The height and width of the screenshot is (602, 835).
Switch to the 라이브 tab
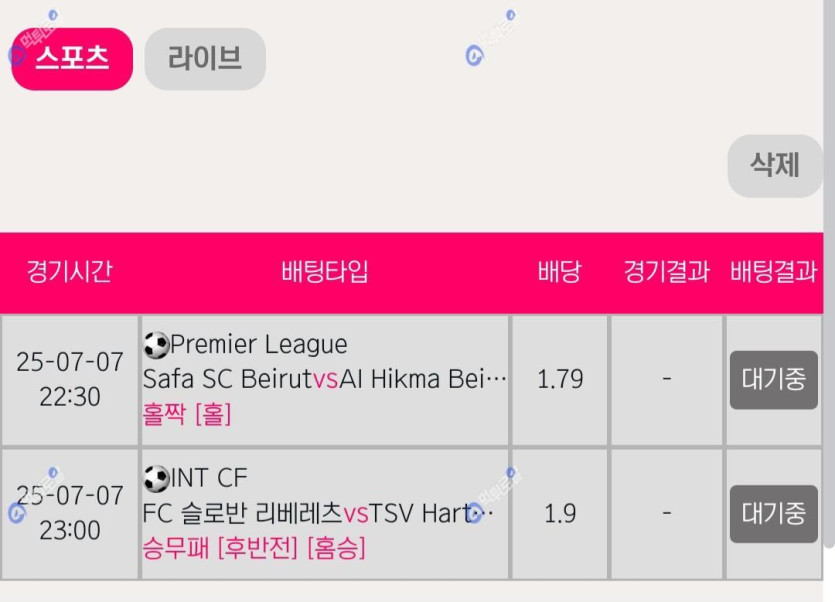(205, 59)
